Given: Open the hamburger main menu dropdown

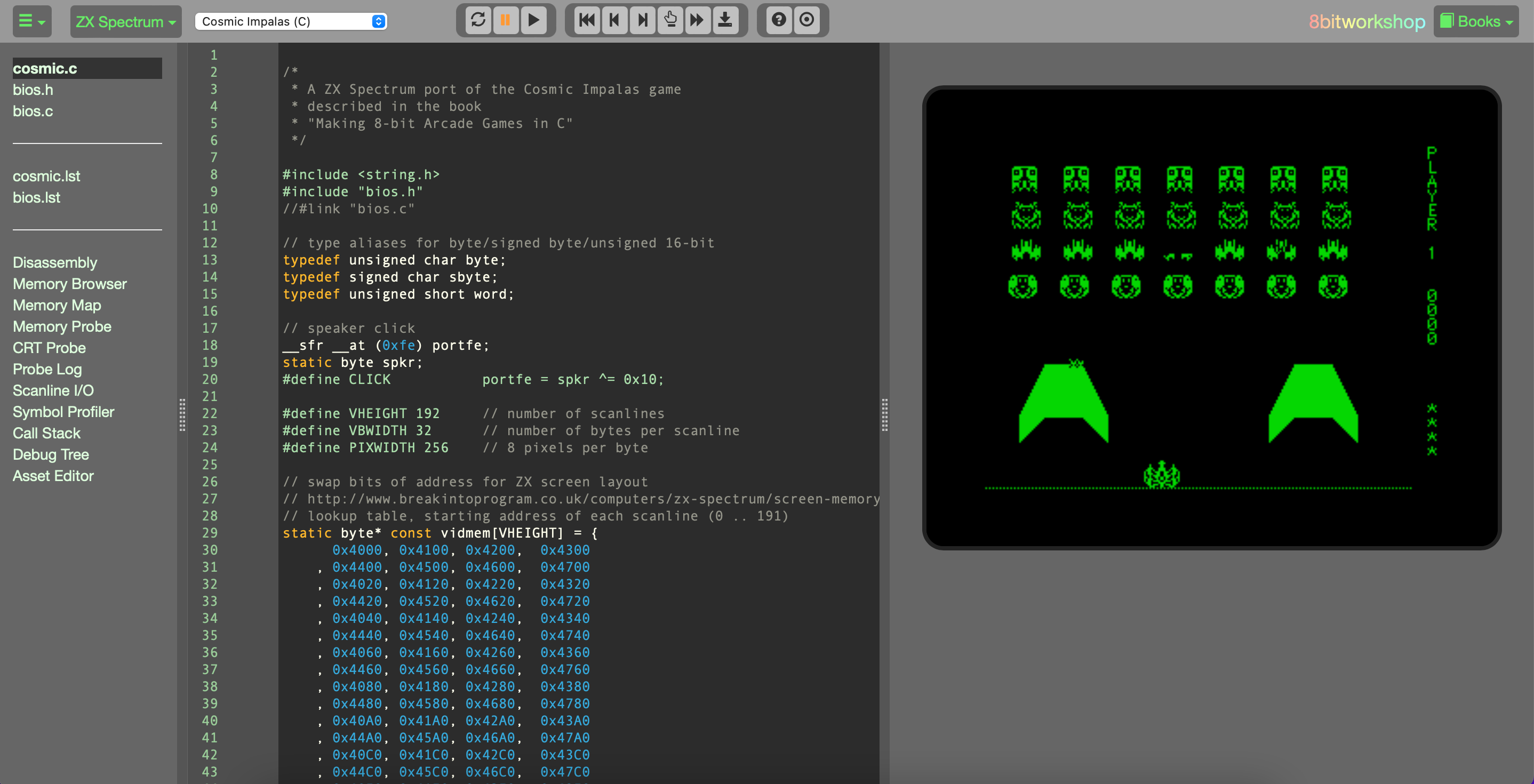Looking at the screenshot, I should (31, 21).
